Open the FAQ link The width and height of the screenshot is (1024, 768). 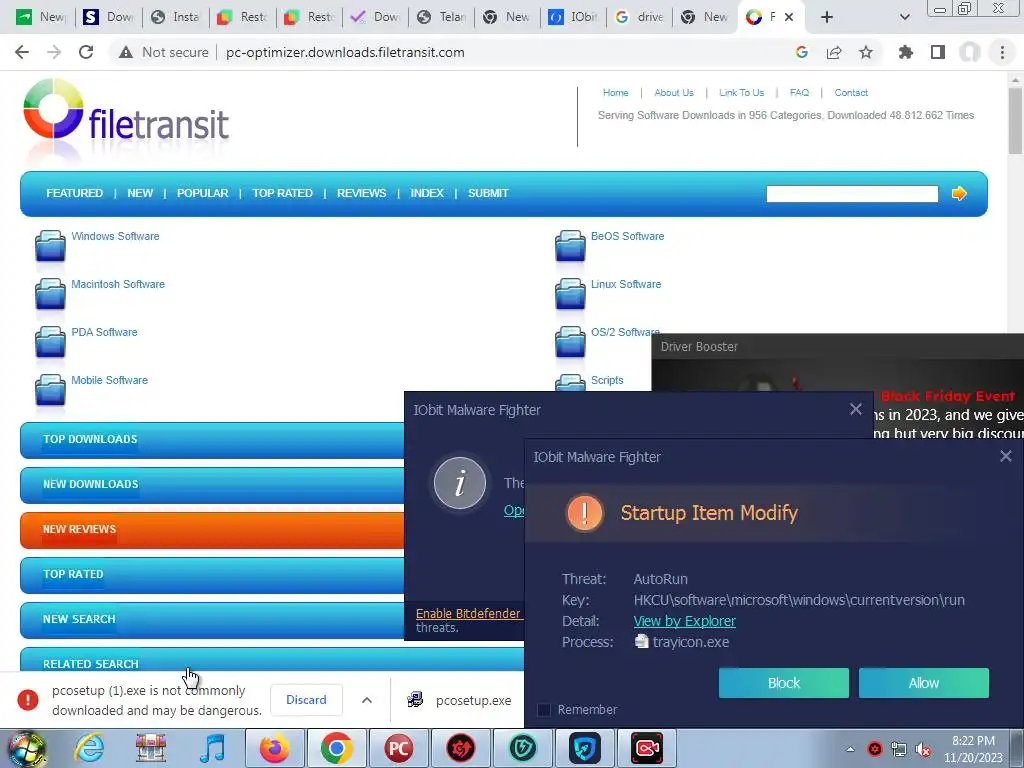click(799, 93)
